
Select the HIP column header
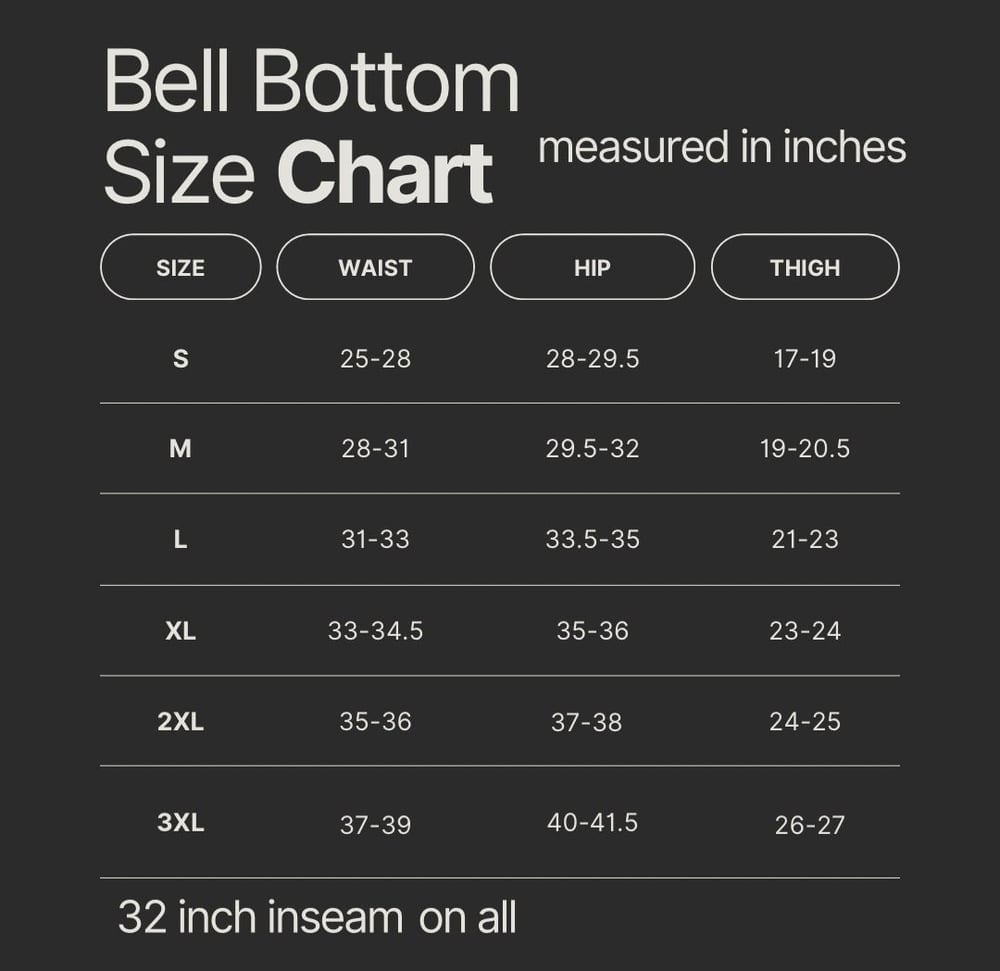tap(592, 267)
